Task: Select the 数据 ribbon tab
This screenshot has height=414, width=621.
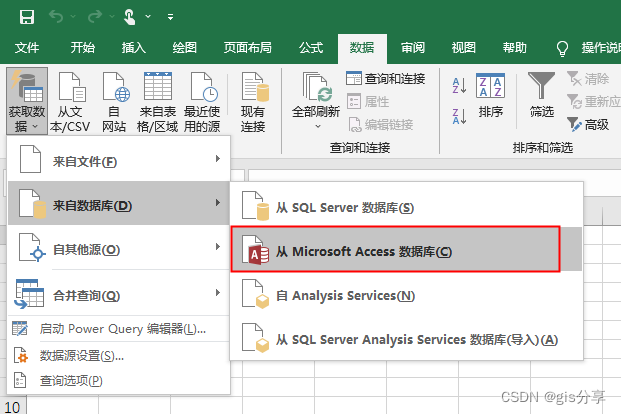Action: [x=362, y=48]
